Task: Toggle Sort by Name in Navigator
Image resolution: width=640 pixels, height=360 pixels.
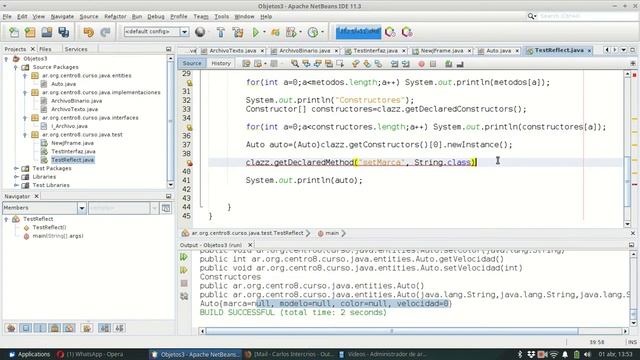Action: tap(104, 328)
